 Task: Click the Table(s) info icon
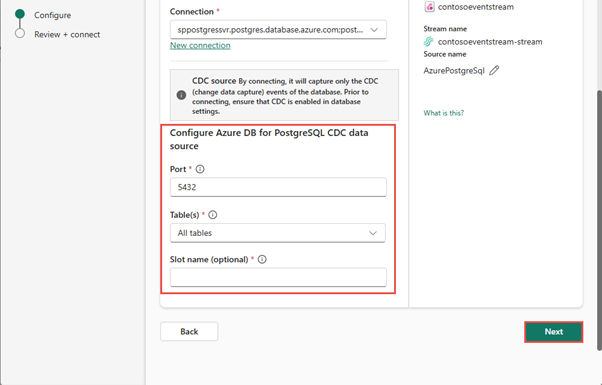[x=212, y=215]
